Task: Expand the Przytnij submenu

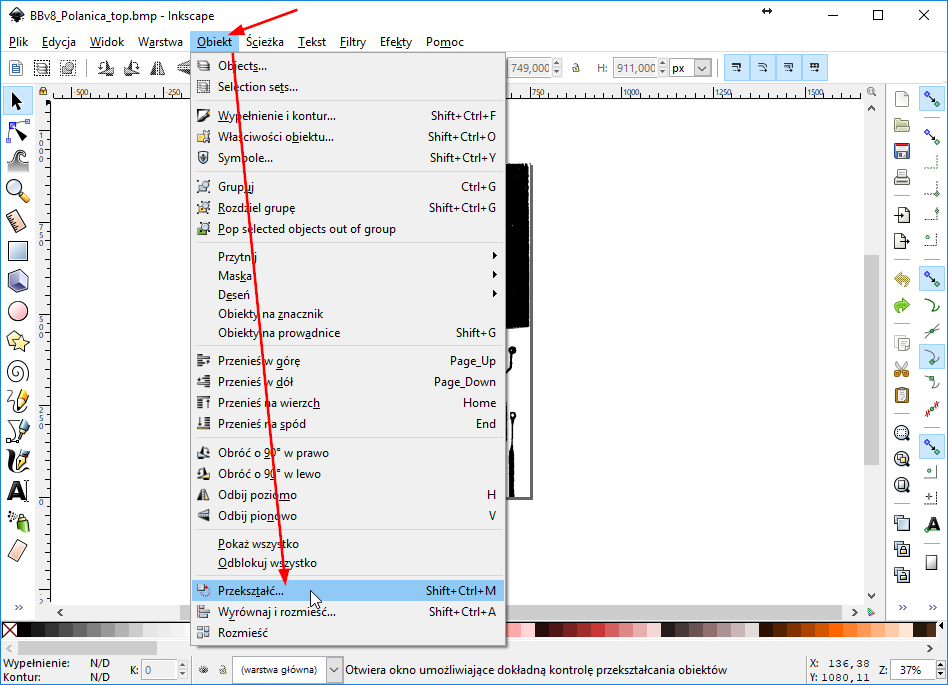Action: [x=348, y=256]
